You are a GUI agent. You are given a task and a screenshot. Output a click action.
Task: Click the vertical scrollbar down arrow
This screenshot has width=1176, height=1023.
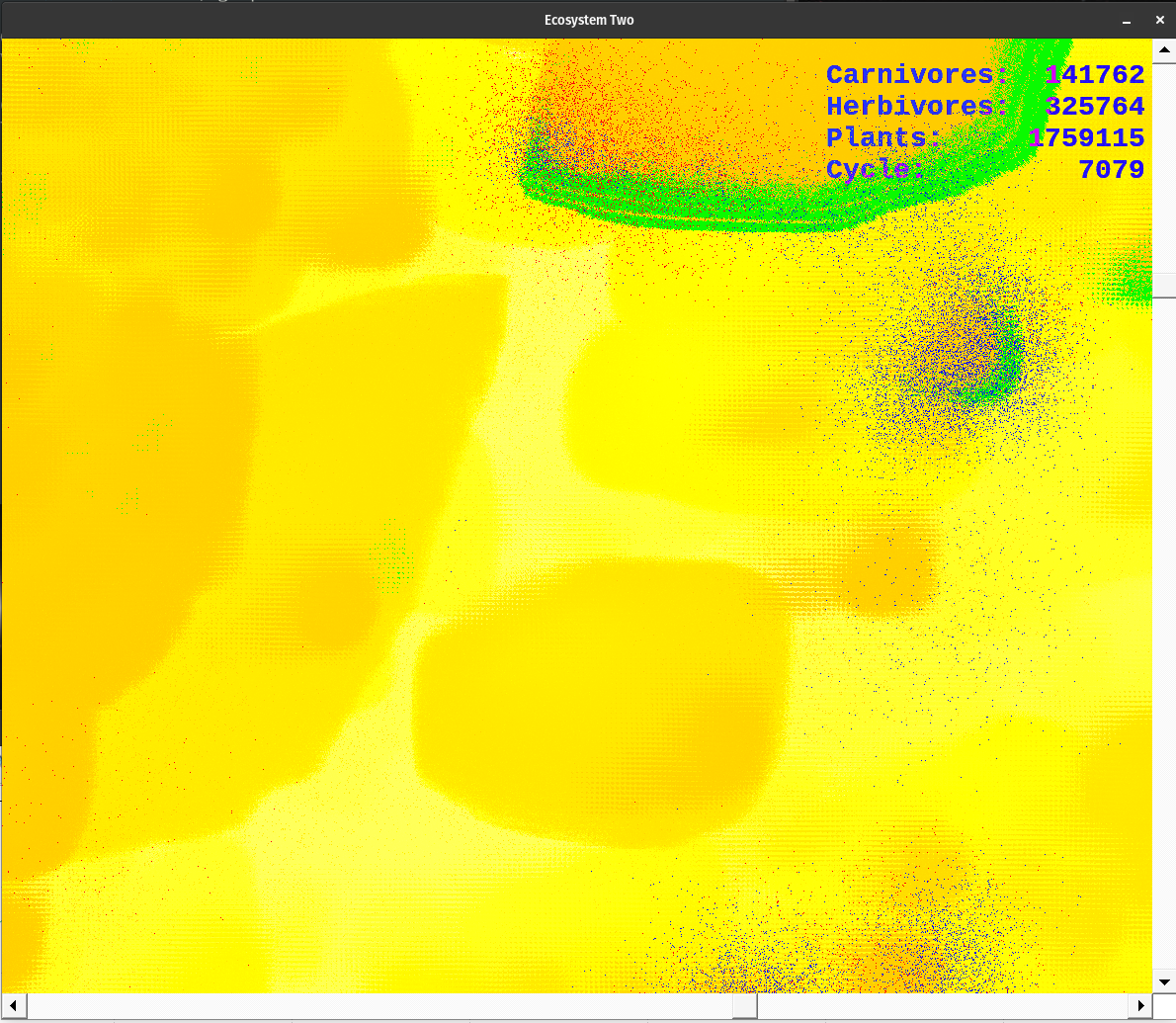tap(1163, 981)
